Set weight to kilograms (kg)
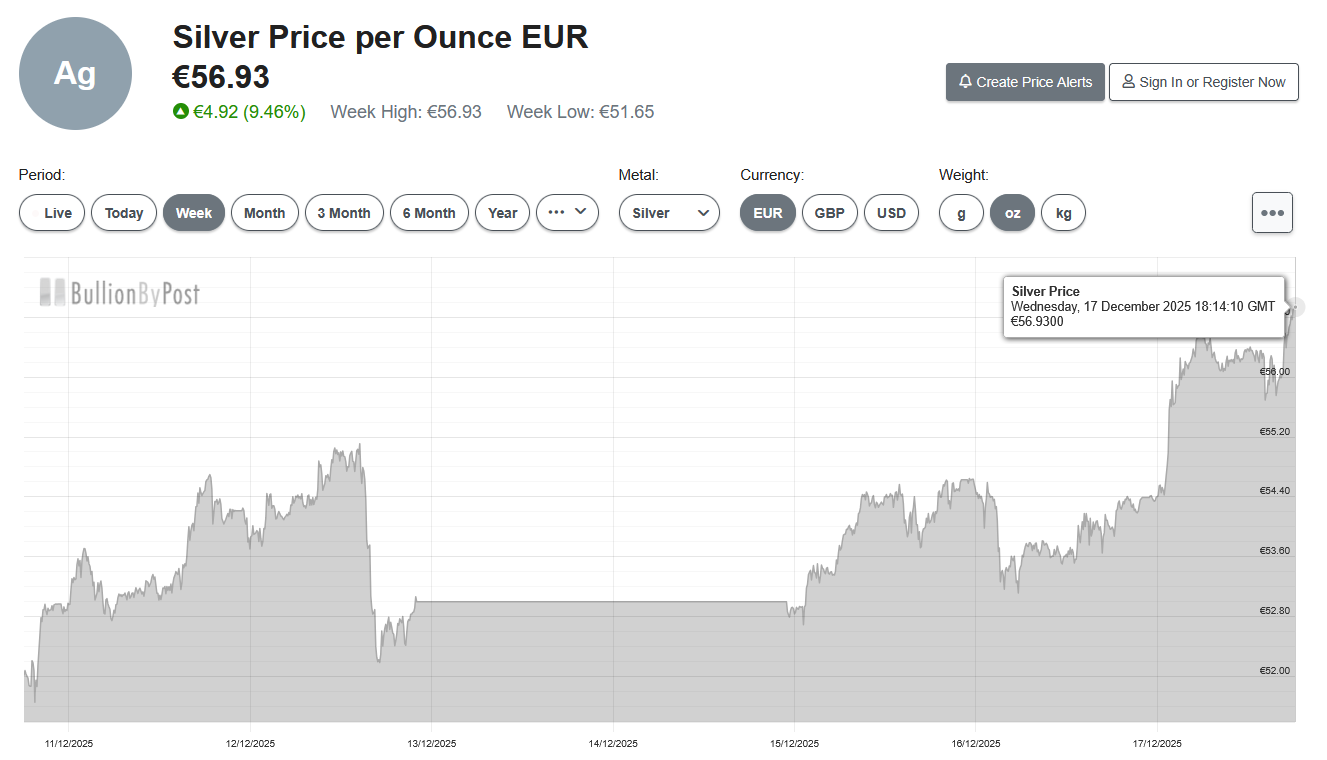Viewport: 1327px width, 760px height. [1064, 213]
